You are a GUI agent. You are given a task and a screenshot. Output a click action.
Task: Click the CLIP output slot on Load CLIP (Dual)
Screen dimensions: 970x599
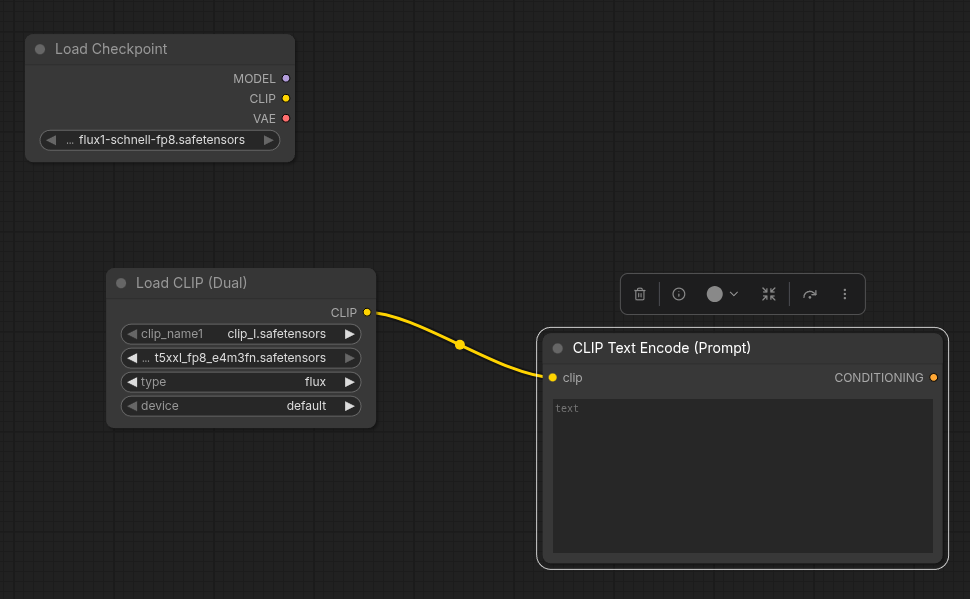tap(367, 312)
